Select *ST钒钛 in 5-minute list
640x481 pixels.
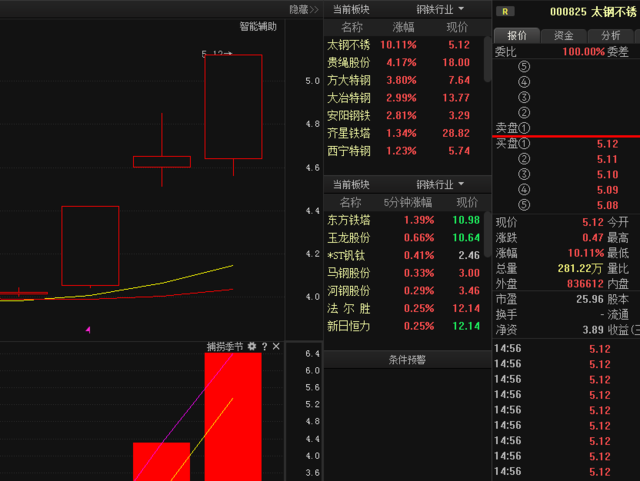tap(404, 256)
